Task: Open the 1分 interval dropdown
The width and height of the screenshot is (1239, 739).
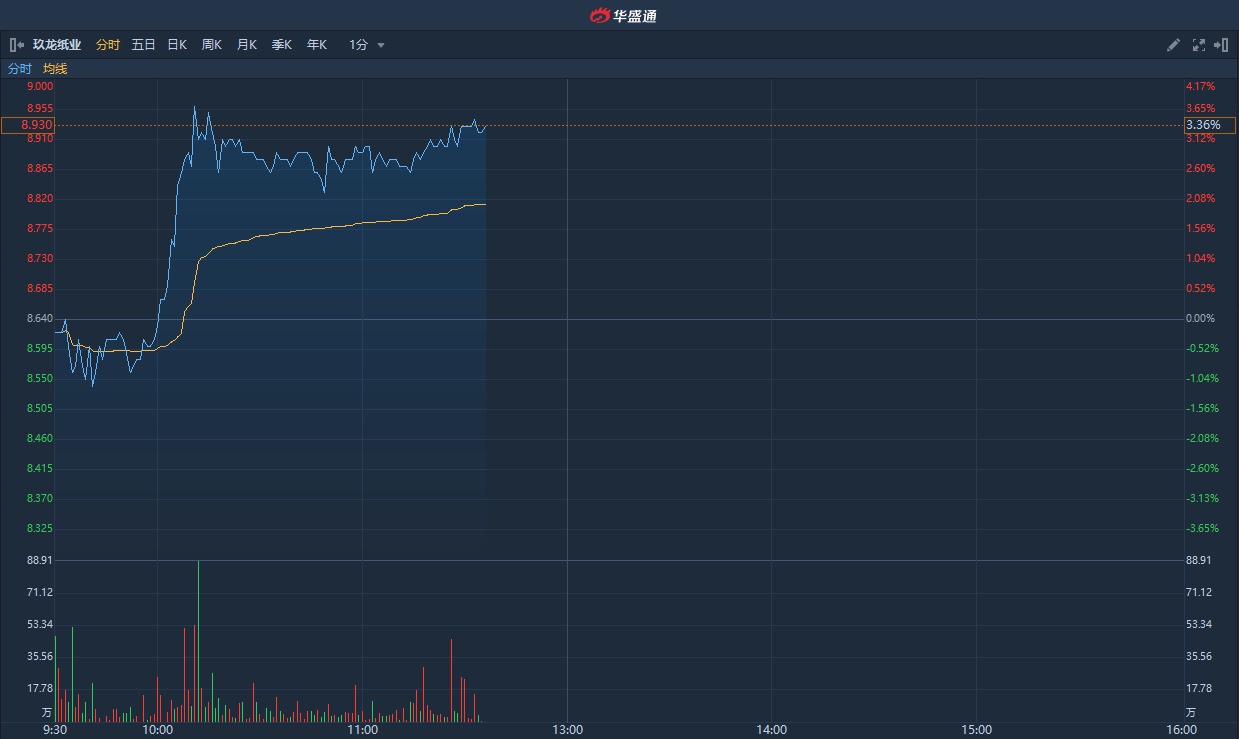Action: 367,45
